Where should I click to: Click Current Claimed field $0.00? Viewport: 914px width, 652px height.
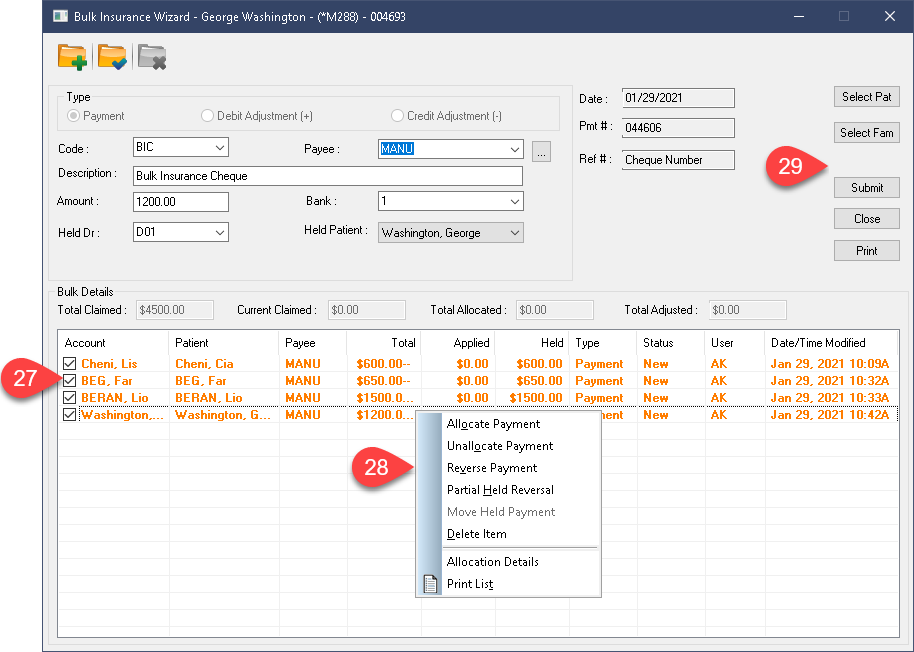(x=367, y=310)
